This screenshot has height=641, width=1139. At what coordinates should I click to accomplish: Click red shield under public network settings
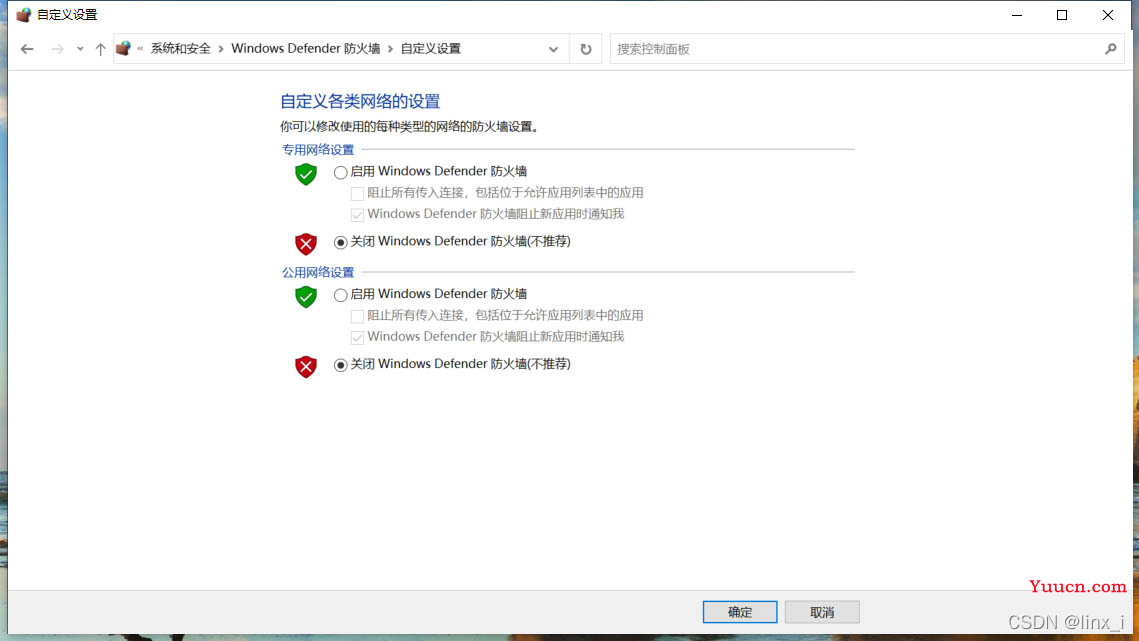pyautogui.click(x=306, y=366)
